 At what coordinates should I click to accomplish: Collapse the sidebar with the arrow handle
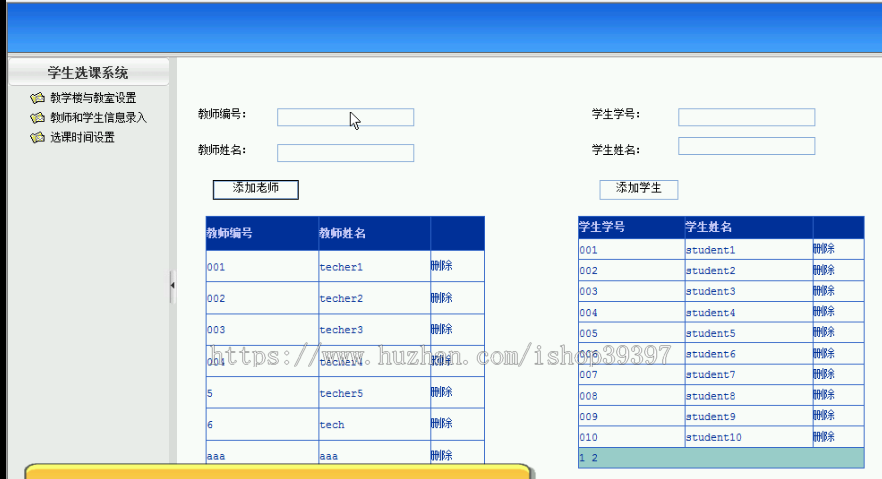pos(172,286)
